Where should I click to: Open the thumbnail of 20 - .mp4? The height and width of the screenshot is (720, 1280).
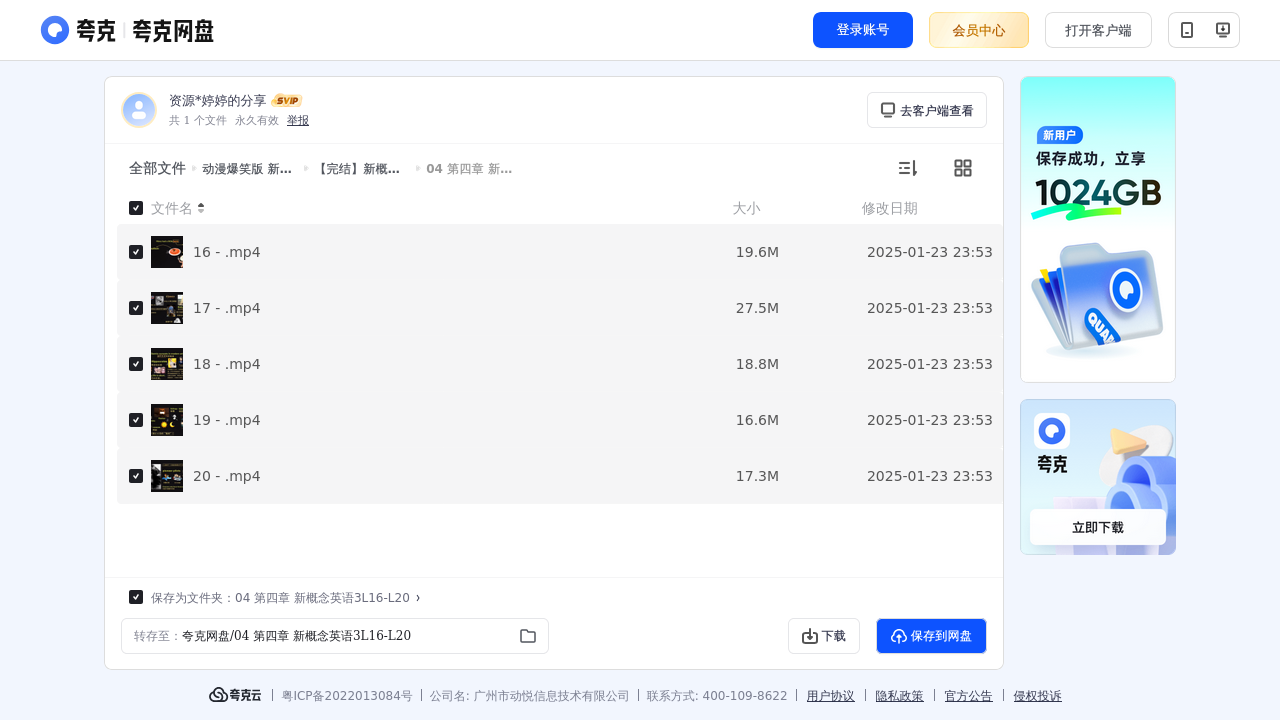point(167,476)
